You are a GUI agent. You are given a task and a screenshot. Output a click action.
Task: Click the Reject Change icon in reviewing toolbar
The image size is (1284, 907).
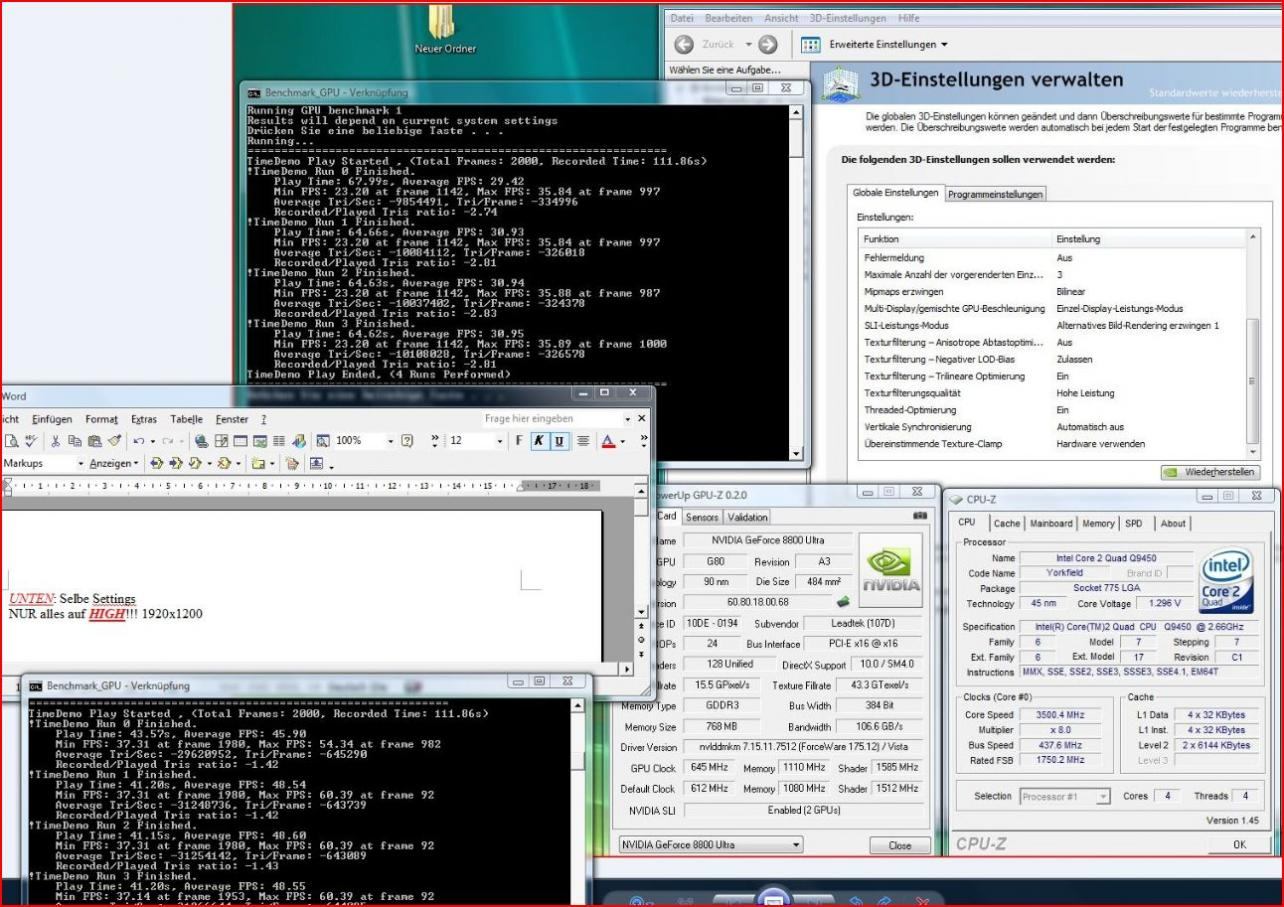(225, 463)
